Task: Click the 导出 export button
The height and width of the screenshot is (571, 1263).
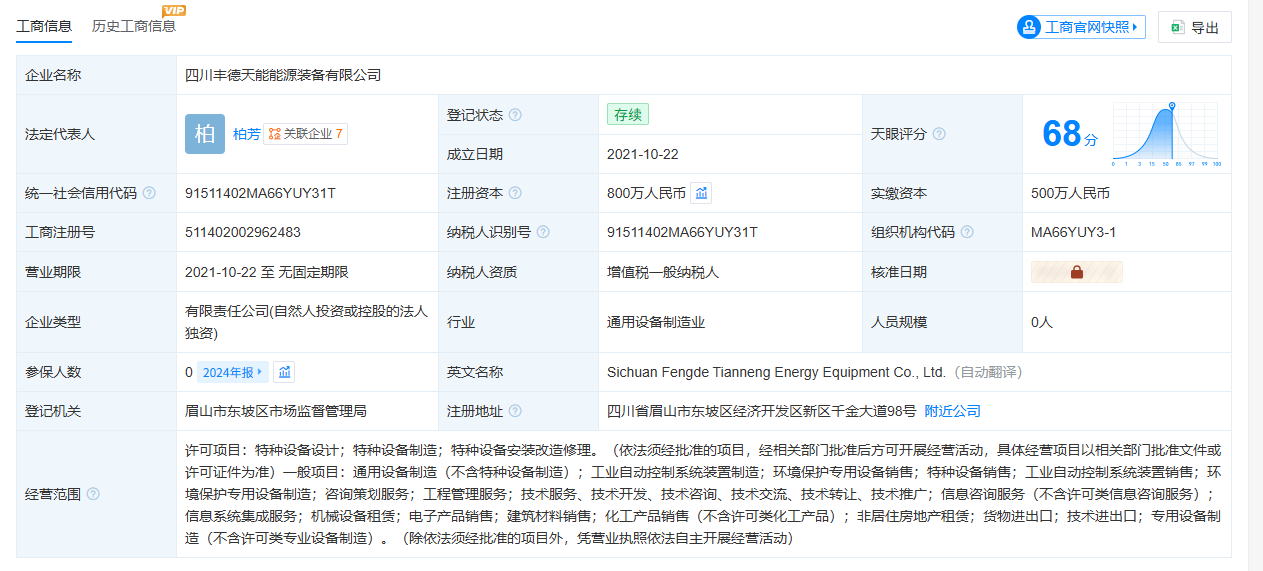Action: coord(1194,27)
